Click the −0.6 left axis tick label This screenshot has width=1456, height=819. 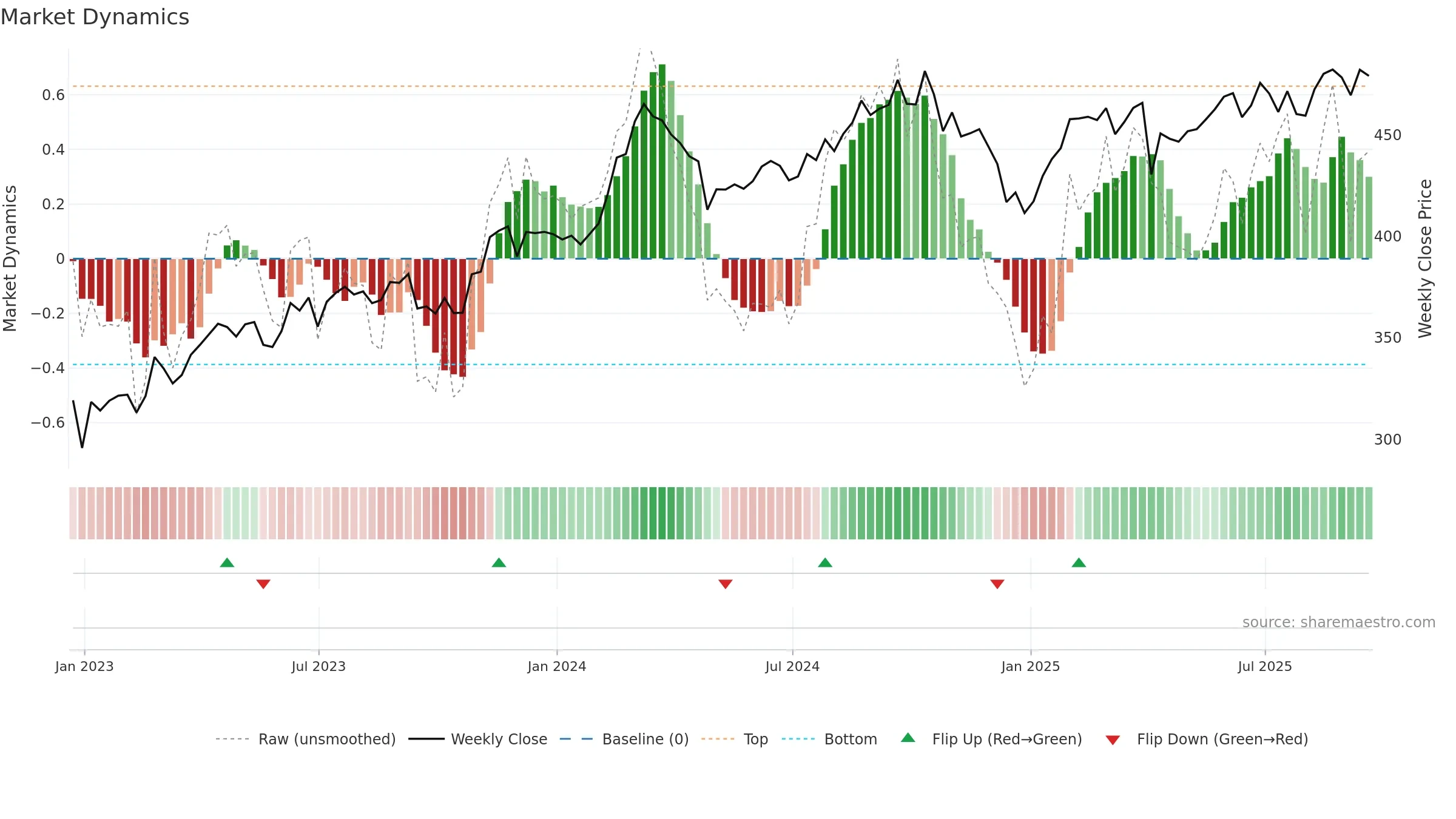click(48, 422)
